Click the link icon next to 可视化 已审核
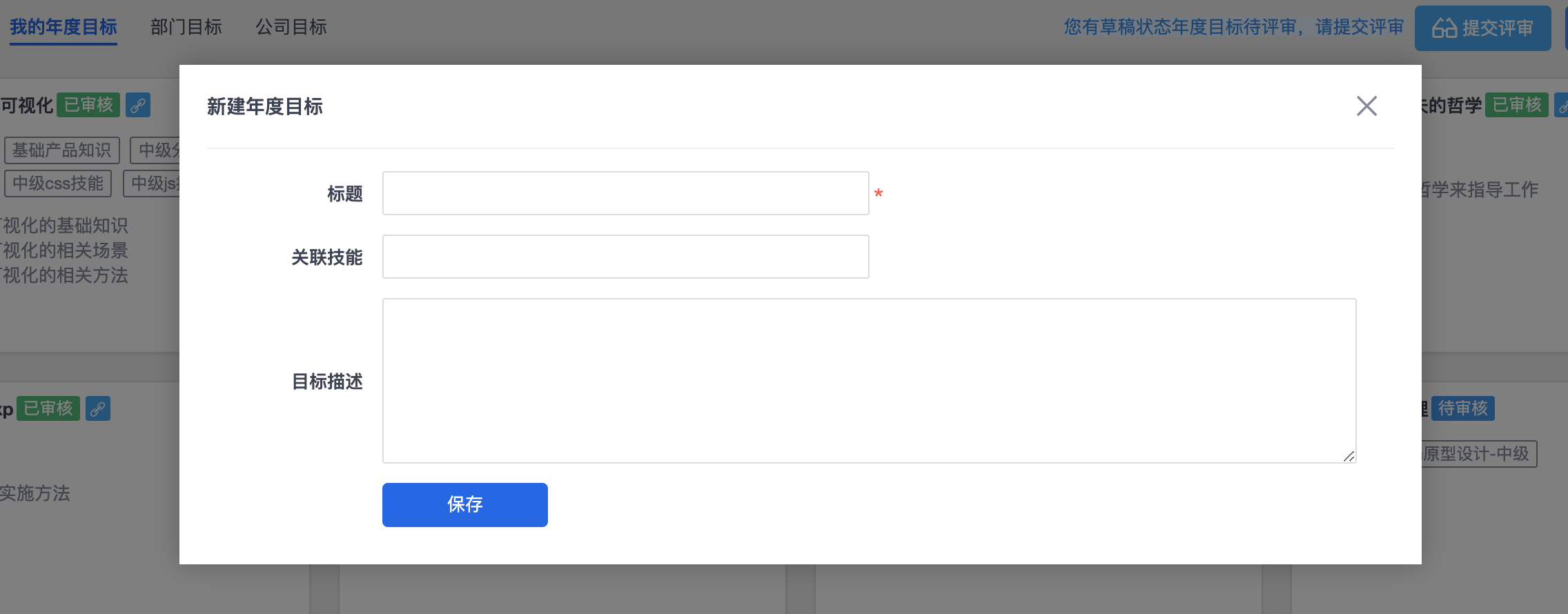Image resolution: width=1568 pixels, height=614 pixels. [138, 105]
